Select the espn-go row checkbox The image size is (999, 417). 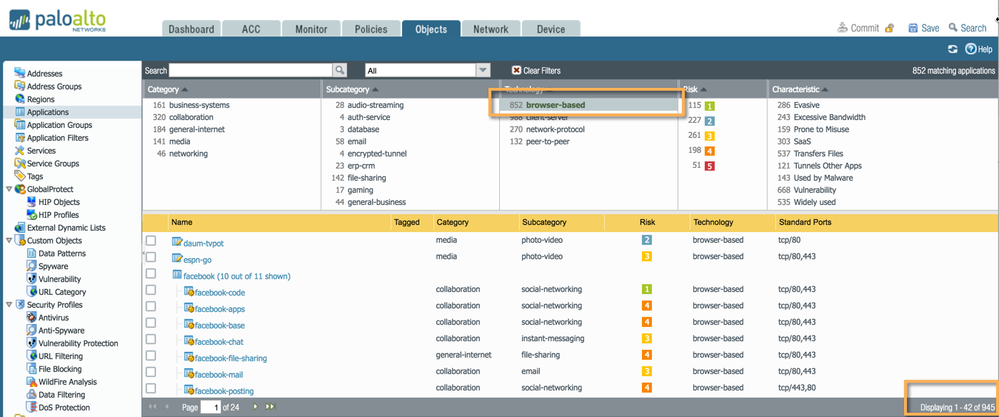(x=151, y=257)
